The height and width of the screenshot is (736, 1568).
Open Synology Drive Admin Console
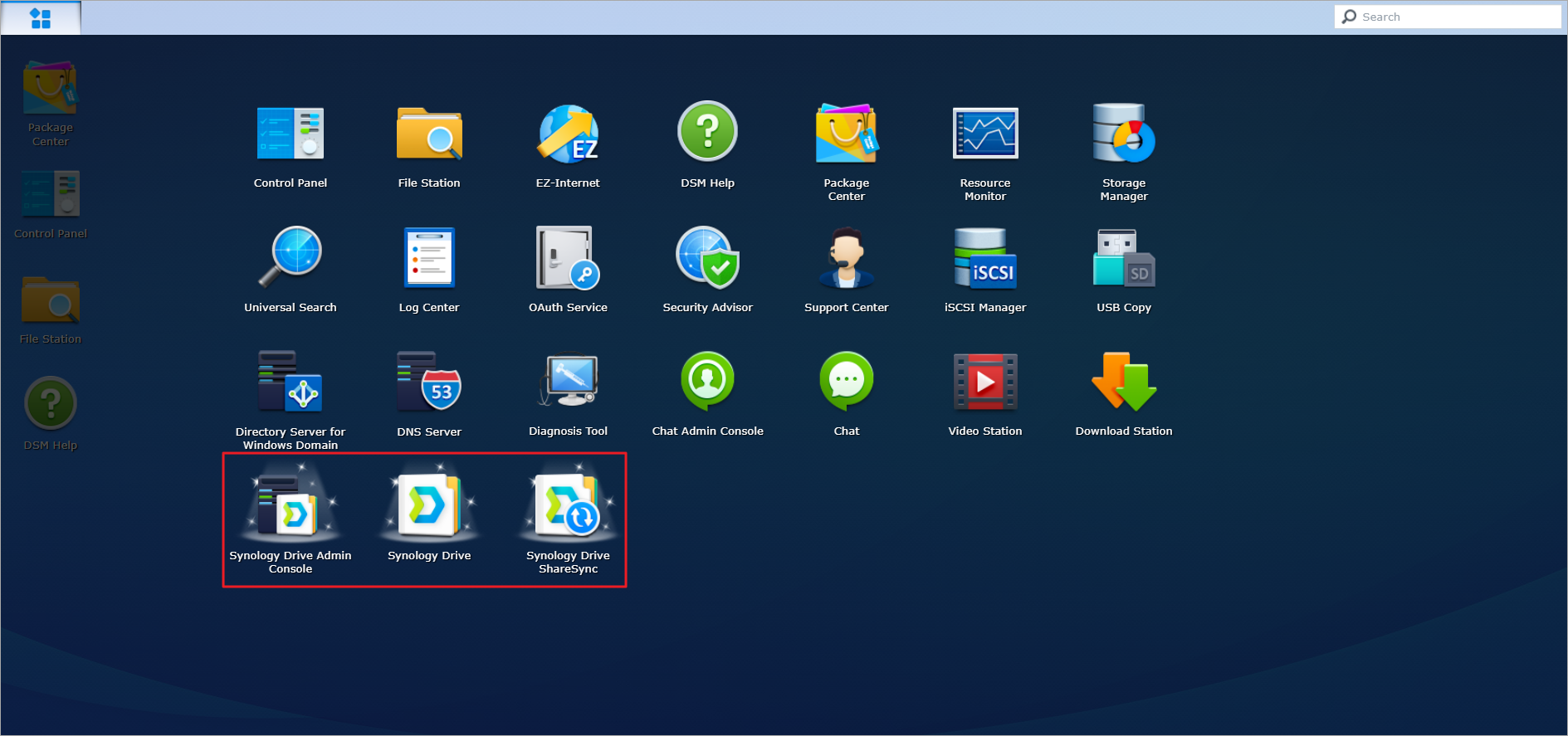[x=290, y=508]
